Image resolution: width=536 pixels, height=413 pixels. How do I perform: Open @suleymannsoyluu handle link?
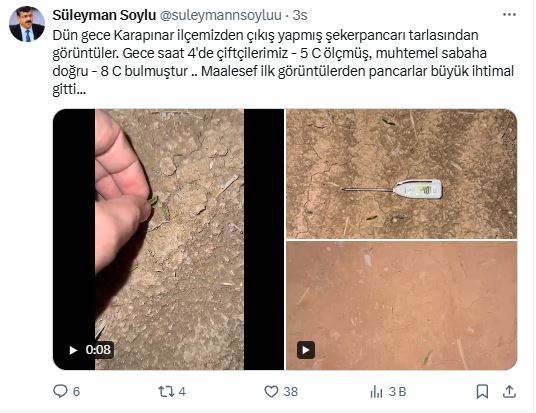(x=220, y=15)
